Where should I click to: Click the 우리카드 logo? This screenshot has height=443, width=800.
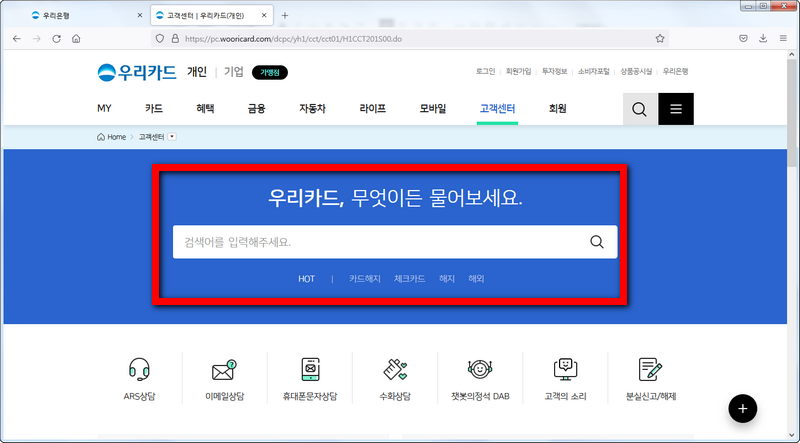(137, 72)
